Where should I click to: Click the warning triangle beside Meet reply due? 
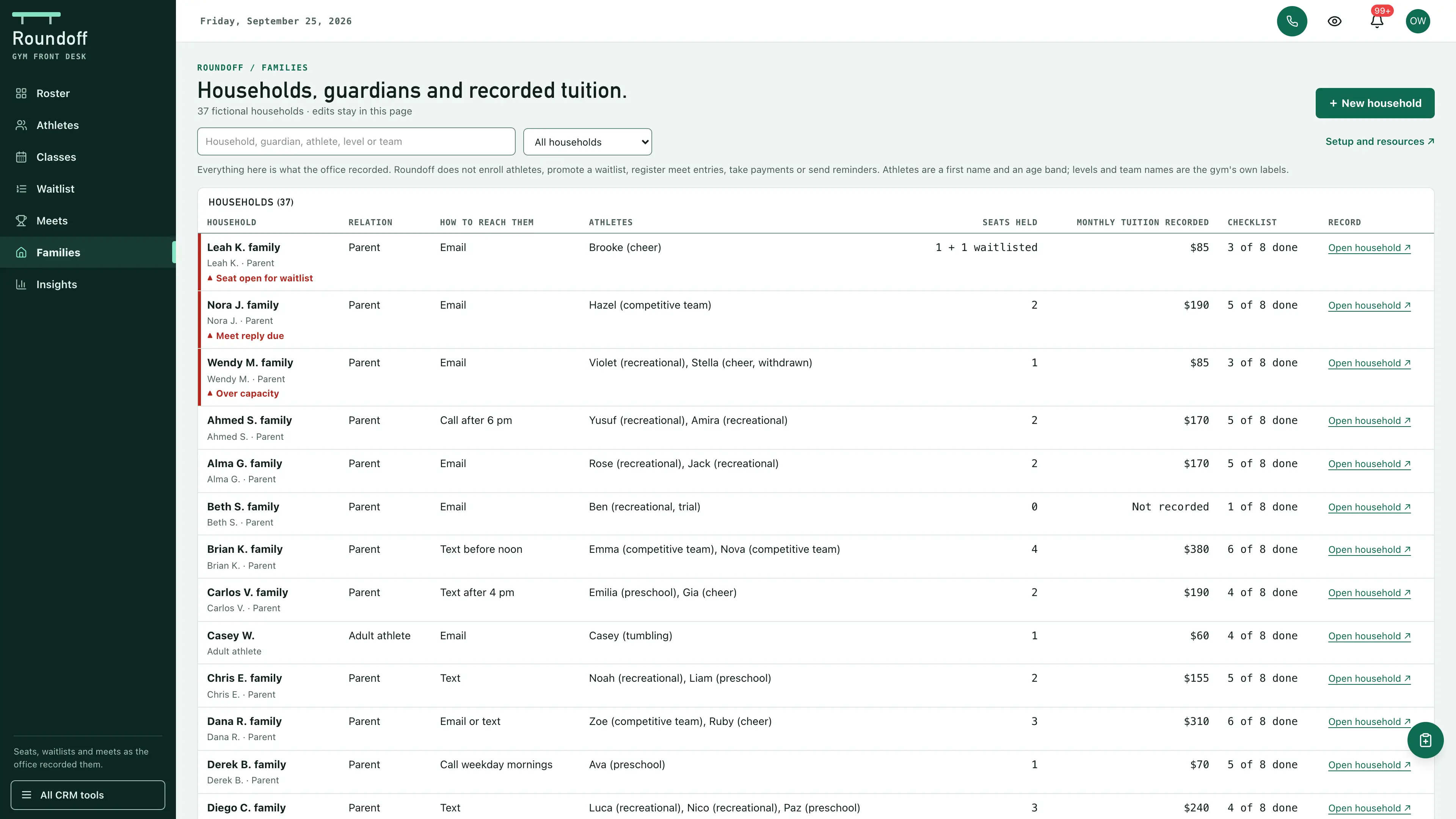pyautogui.click(x=210, y=336)
